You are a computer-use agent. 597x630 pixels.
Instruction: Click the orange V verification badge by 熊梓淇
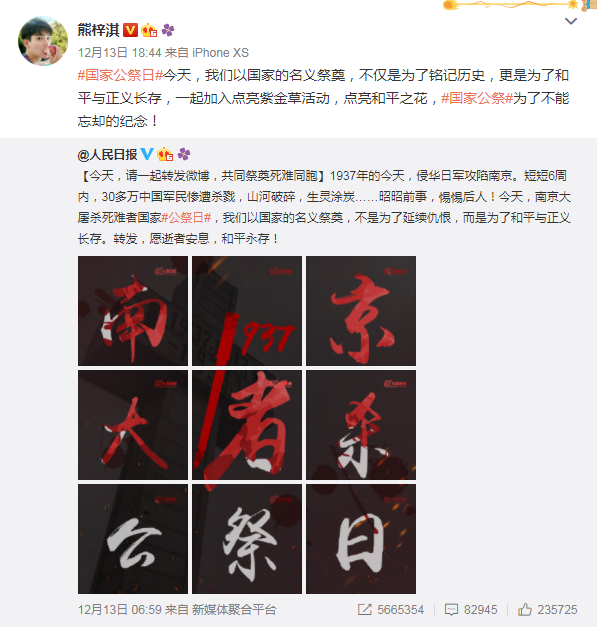click(130, 30)
